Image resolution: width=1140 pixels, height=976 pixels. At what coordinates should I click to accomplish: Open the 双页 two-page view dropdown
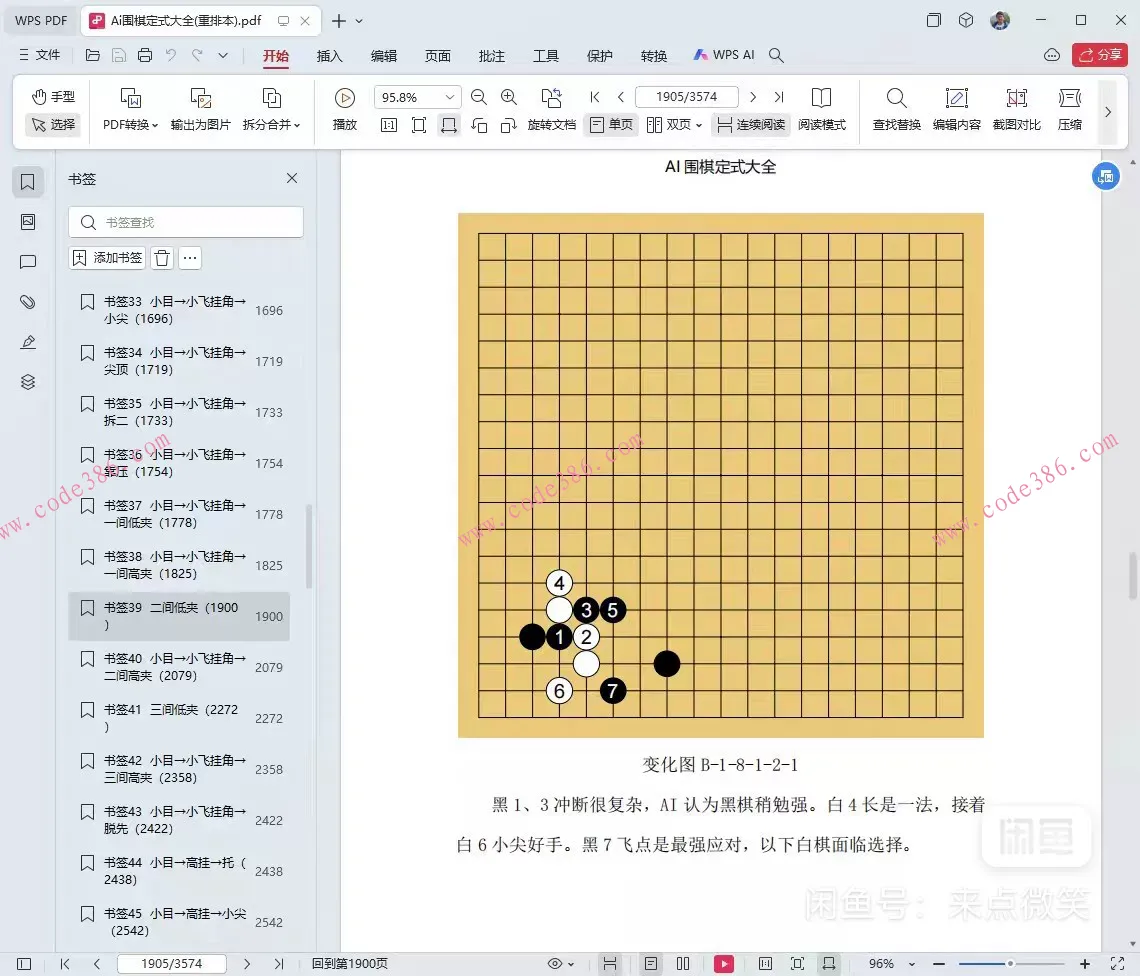click(680, 125)
